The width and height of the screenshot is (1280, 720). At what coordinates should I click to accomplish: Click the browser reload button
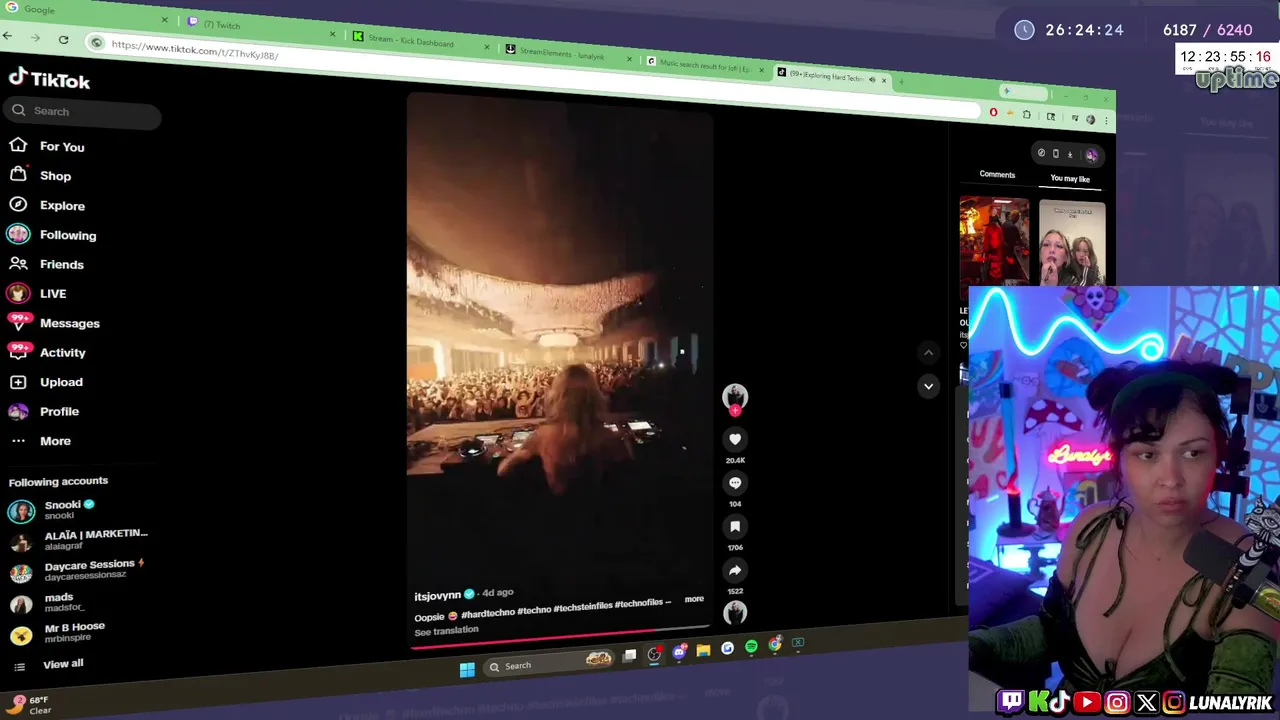point(63,39)
